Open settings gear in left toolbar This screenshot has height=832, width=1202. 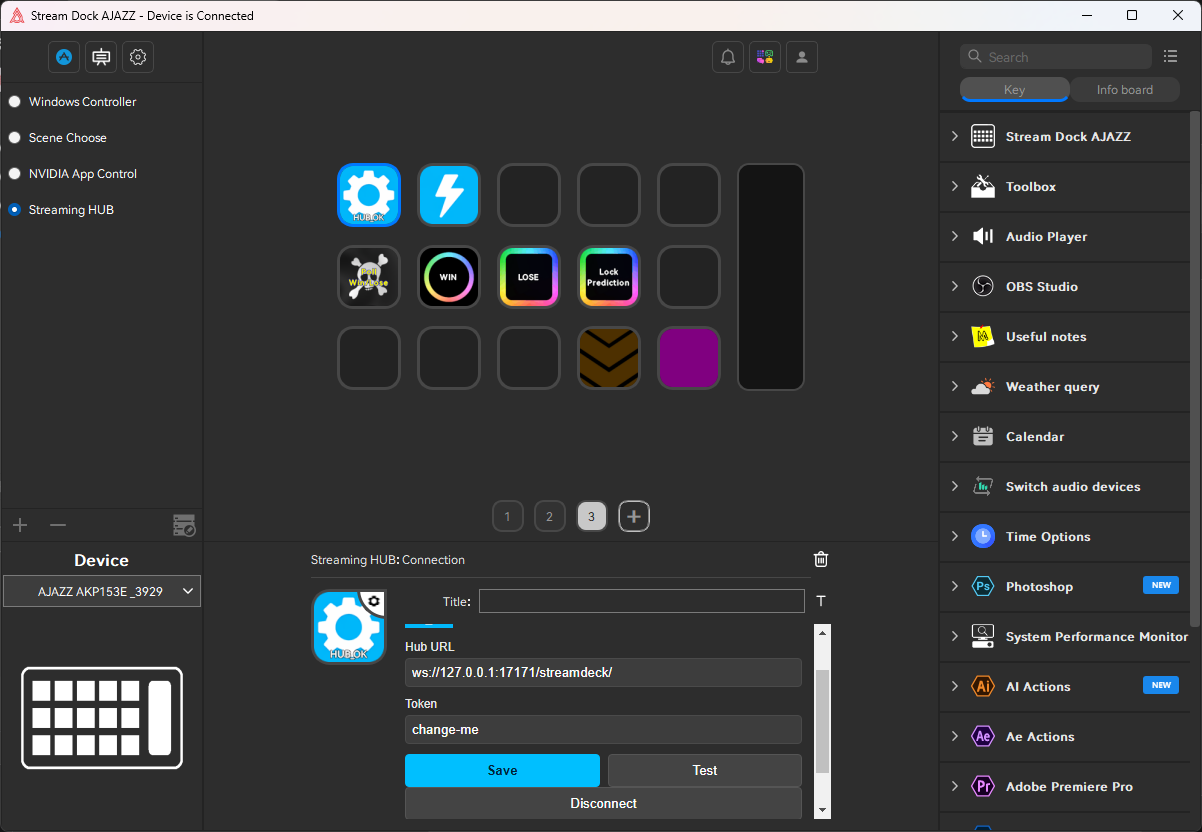point(138,57)
